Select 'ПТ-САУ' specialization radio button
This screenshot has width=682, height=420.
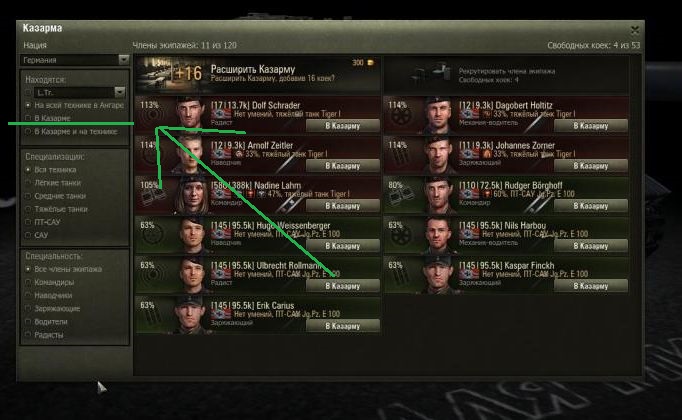[x=28, y=222]
